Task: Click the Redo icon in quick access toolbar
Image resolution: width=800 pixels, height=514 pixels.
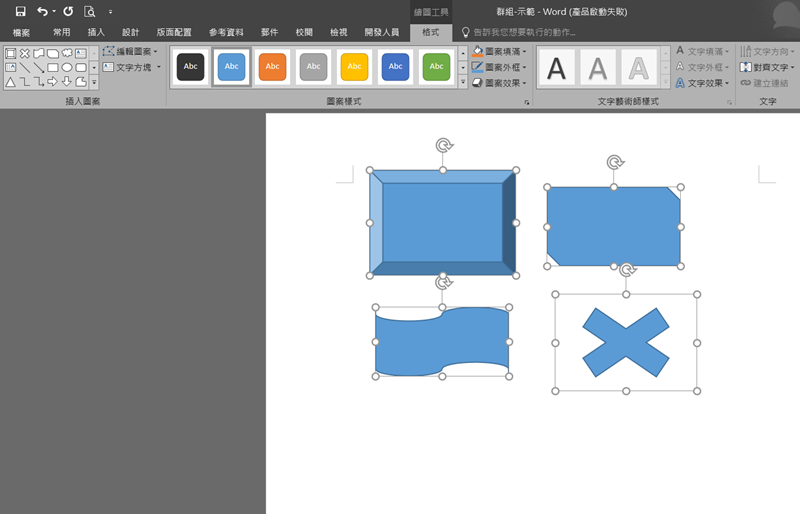Action: [68, 11]
